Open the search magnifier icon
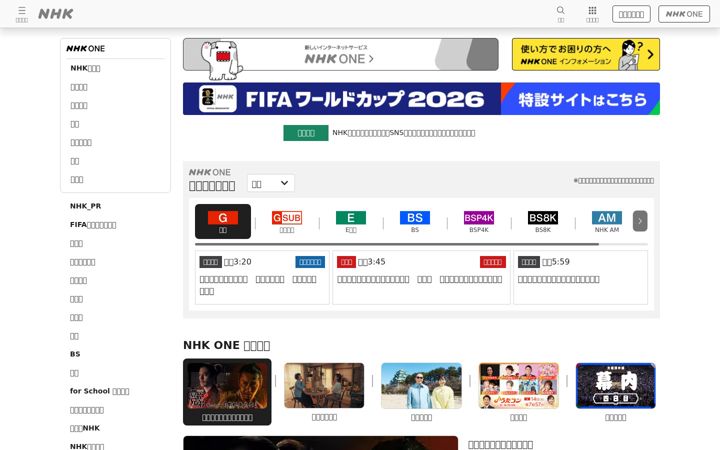This screenshot has height=450, width=720. (x=561, y=14)
